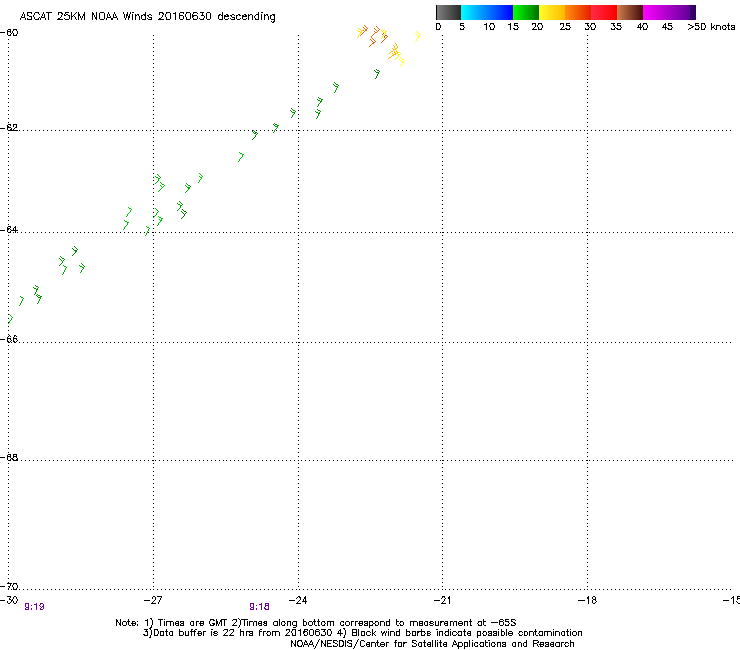Click the green 15-20 knots legend segment

pyautogui.click(x=526, y=12)
